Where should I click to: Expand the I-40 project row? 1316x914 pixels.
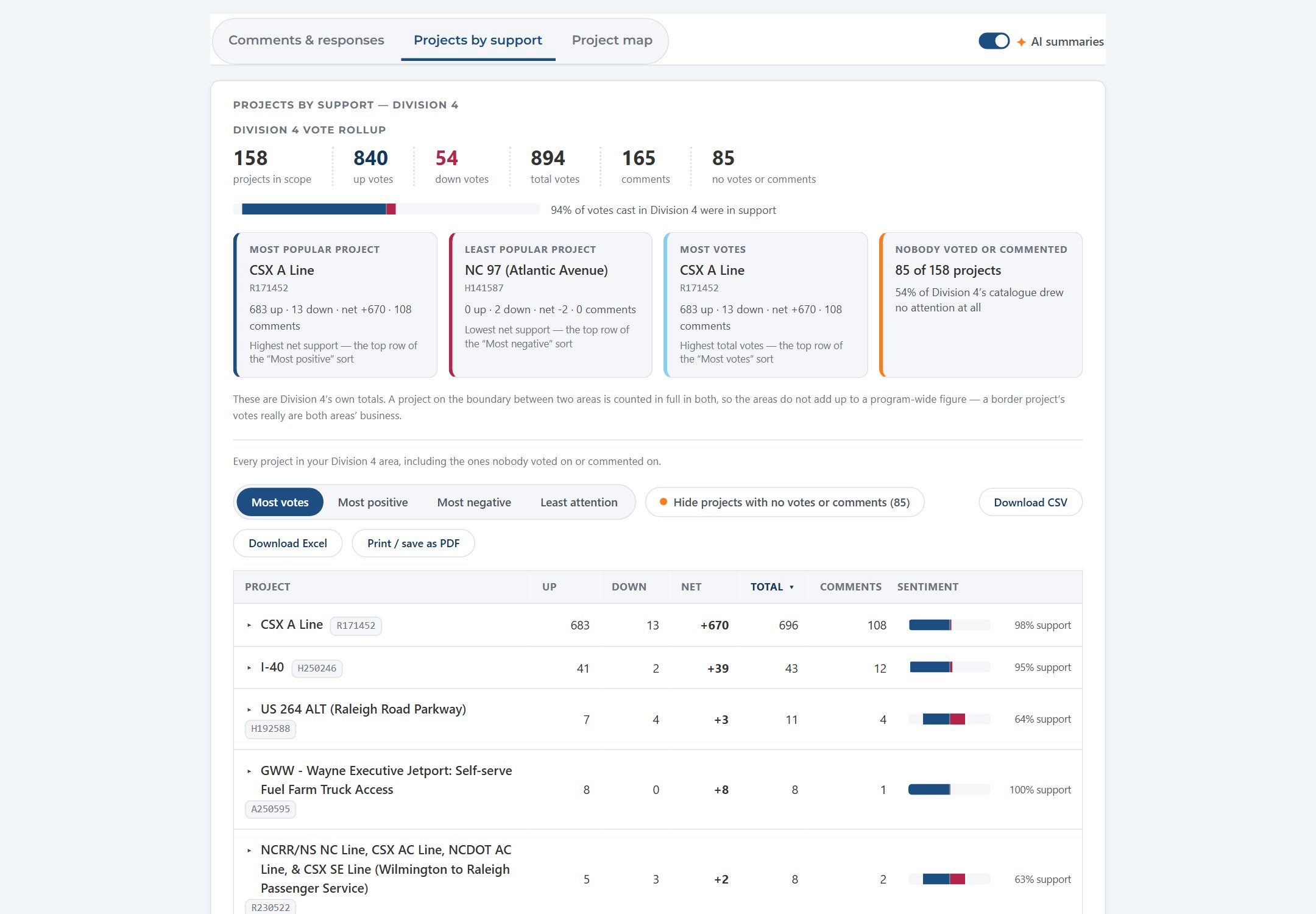tap(249, 668)
